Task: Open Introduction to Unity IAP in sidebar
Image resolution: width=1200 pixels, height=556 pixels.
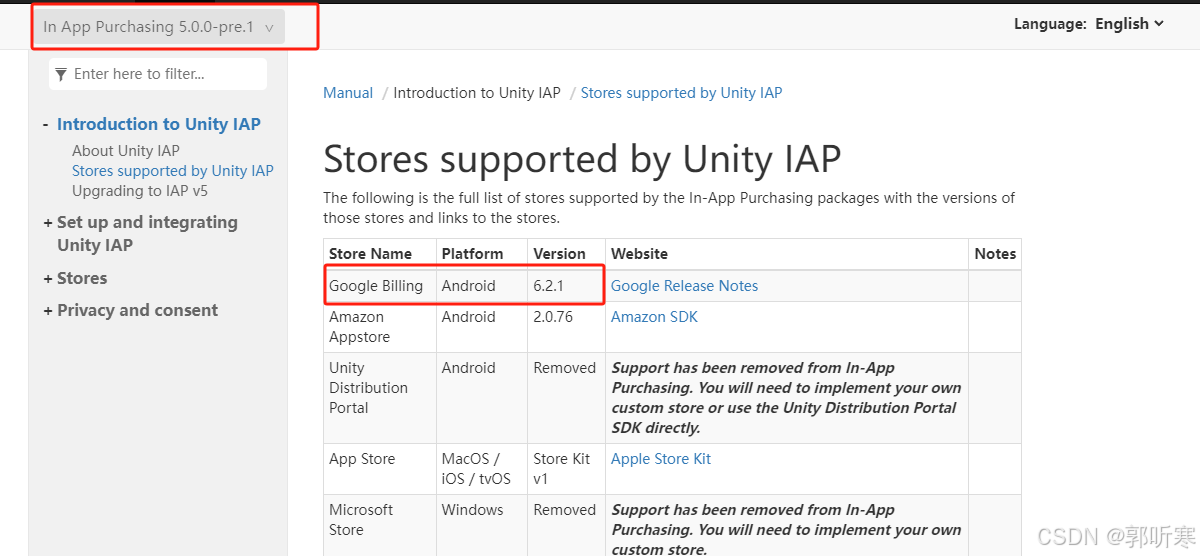Action: (159, 124)
